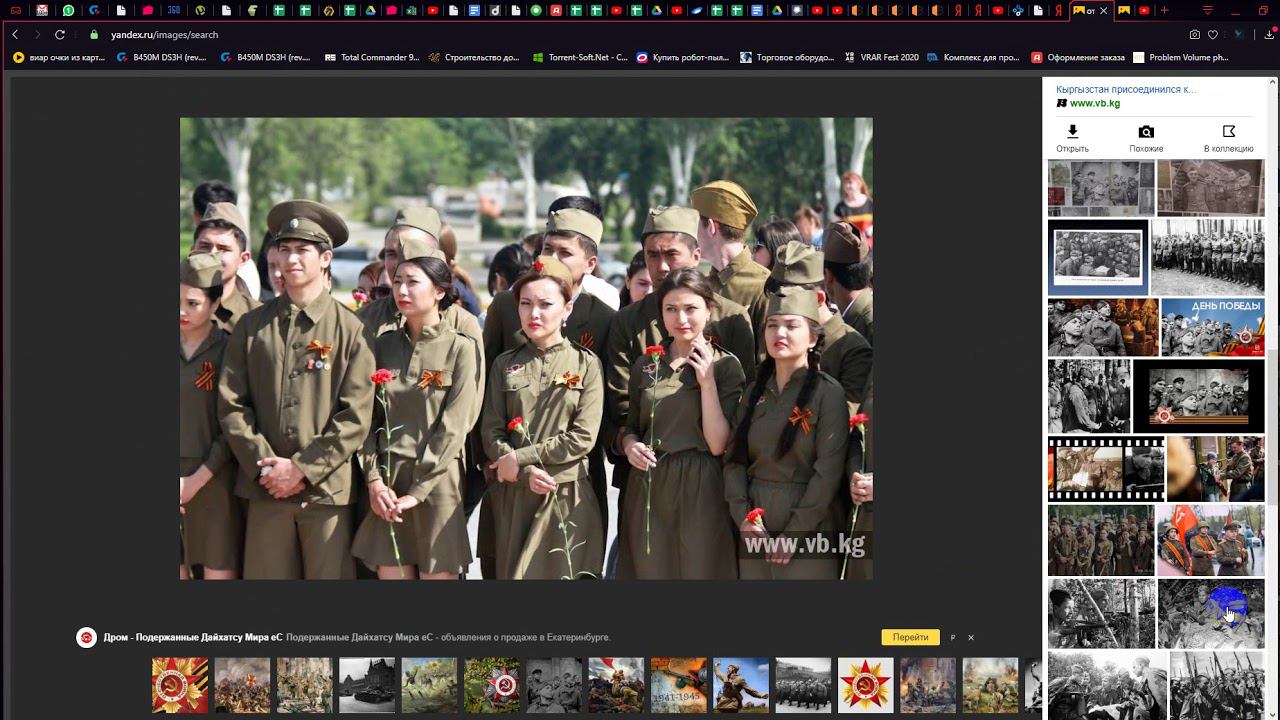Save image using В коллекцию icon
Screen dimensions: 1280x720
(1229, 131)
